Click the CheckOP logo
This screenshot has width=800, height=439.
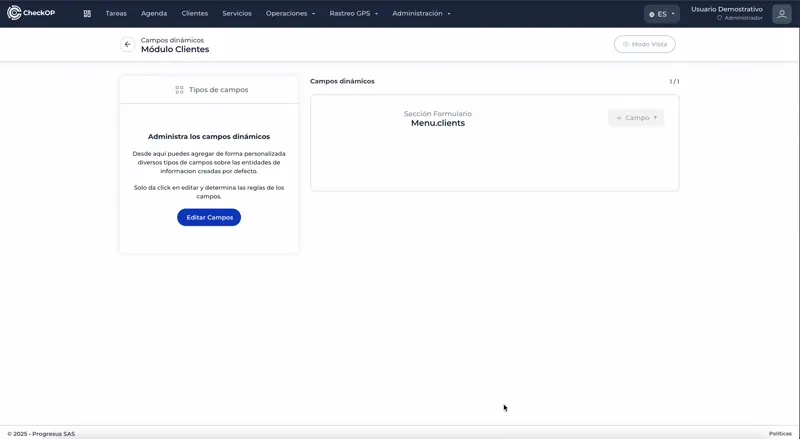(x=31, y=13)
